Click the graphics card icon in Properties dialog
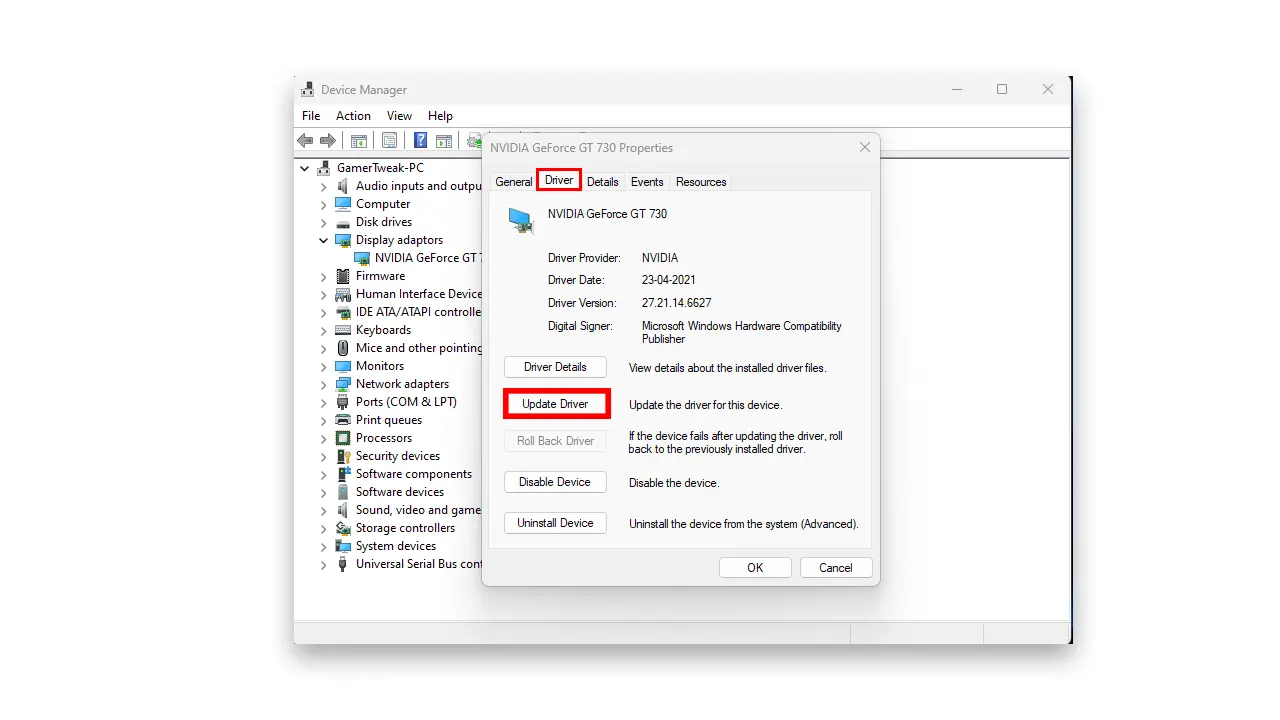This screenshot has width=1280, height=720. 521,221
